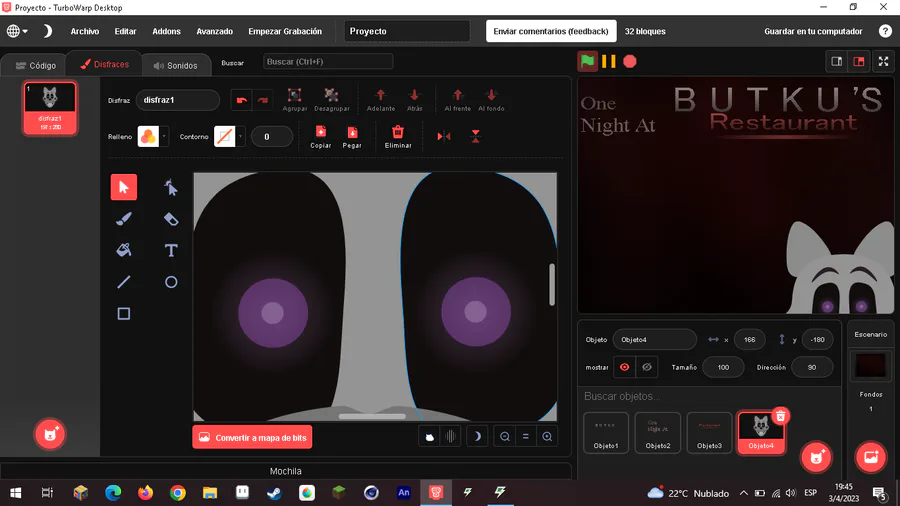Toggle dark mode with the moon icon in menu bar
The image size is (900, 506).
(47, 31)
